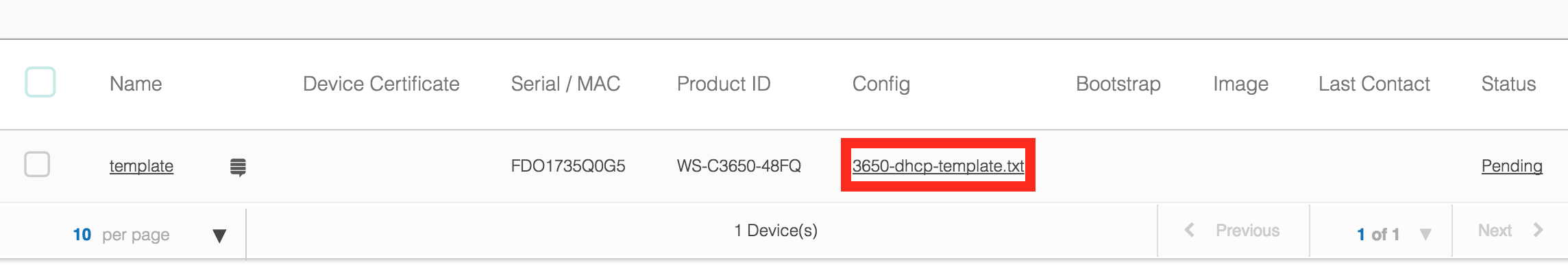Open the template device name link

click(x=141, y=166)
